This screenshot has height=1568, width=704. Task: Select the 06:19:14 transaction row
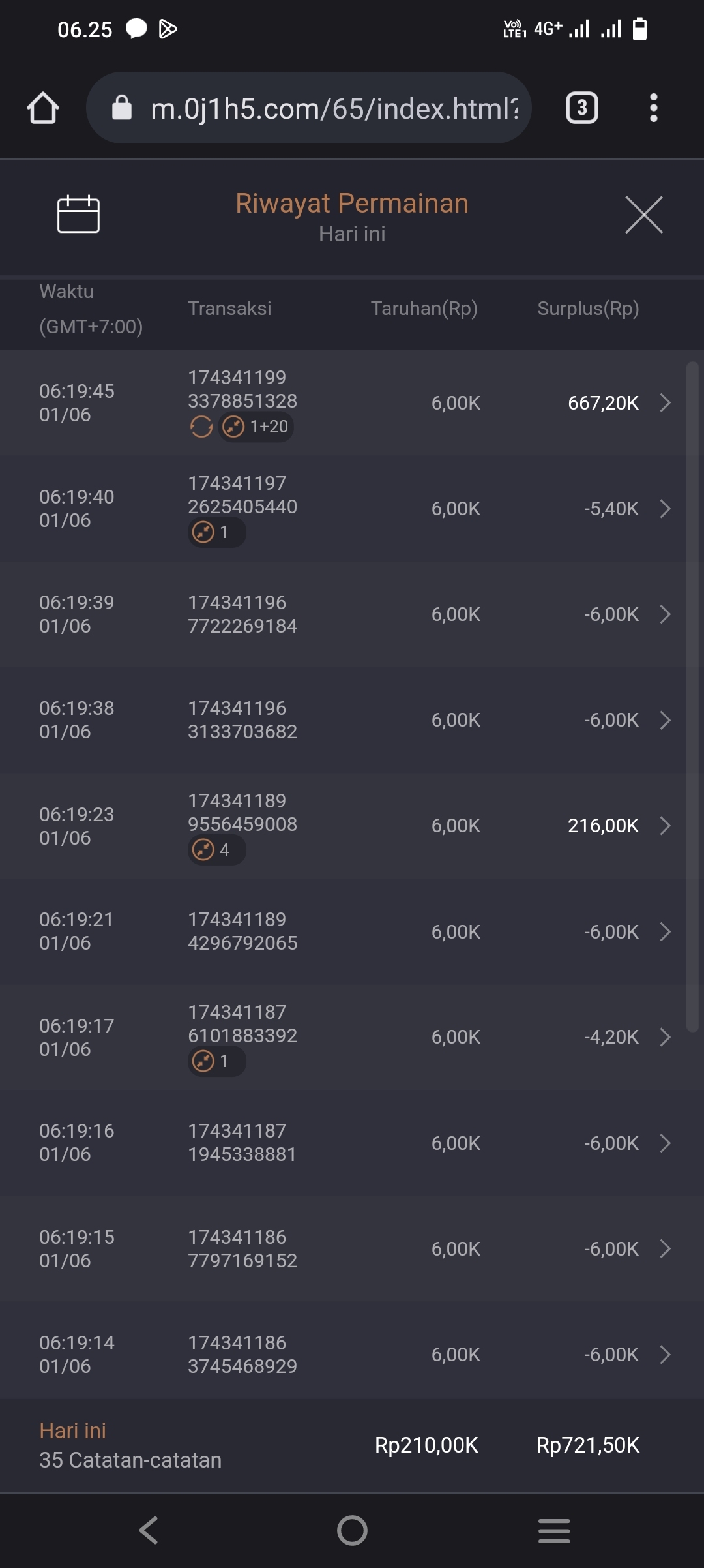click(x=352, y=1355)
